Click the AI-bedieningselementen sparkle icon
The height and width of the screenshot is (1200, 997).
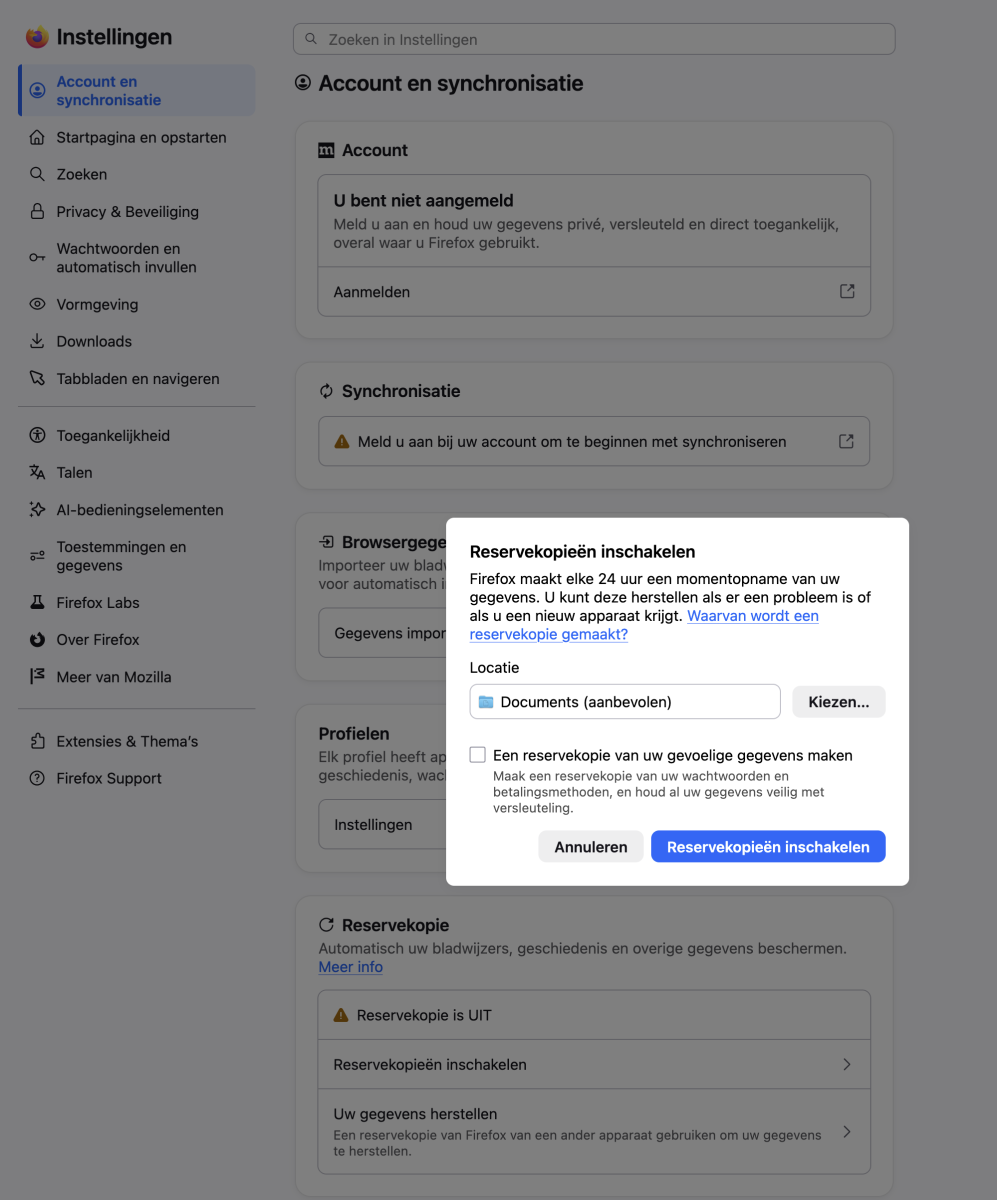click(37, 509)
